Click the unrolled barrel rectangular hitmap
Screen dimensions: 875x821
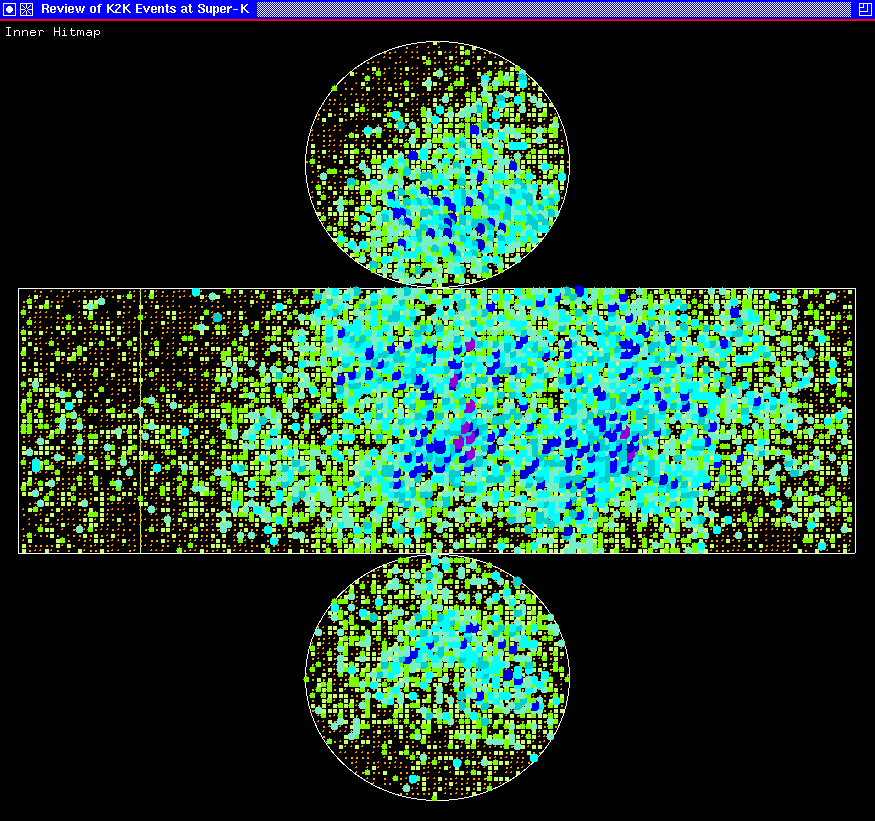[x=437, y=421]
